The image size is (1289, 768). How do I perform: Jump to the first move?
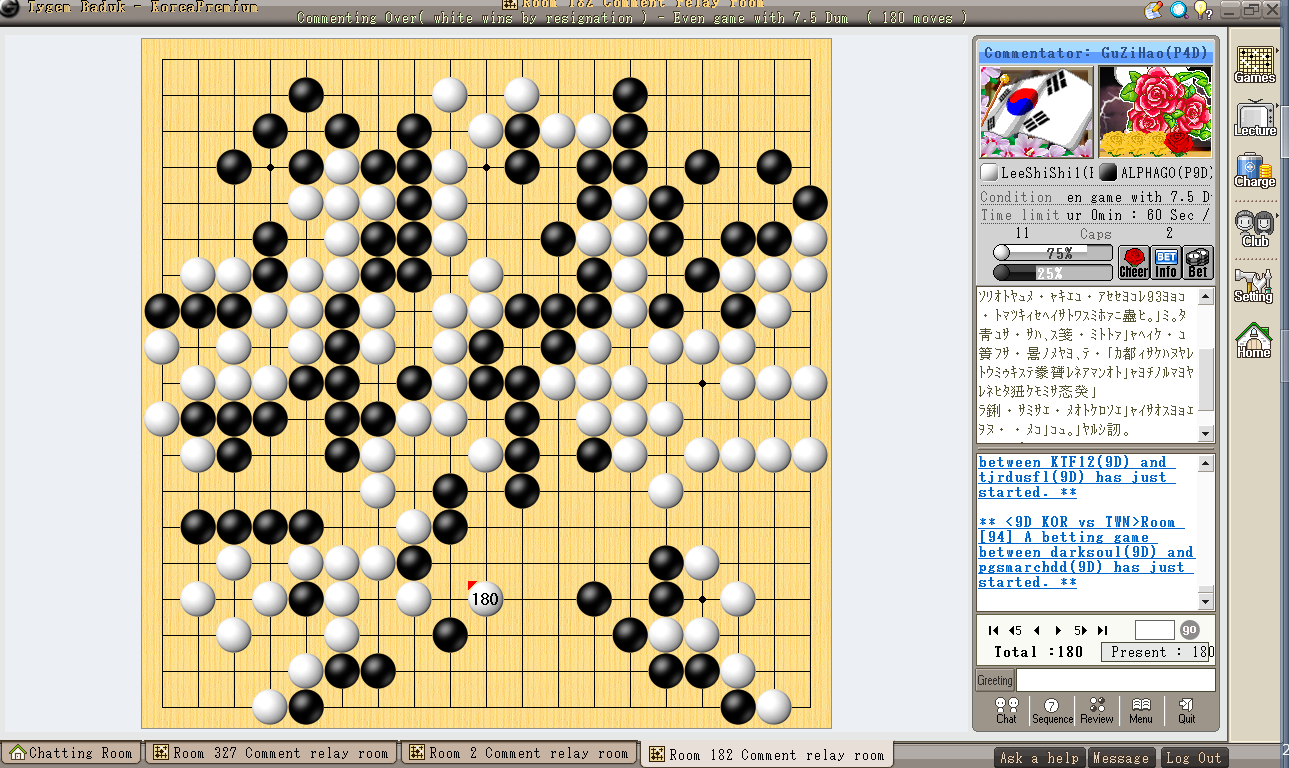pyautogui.click(x=993, y=630)
